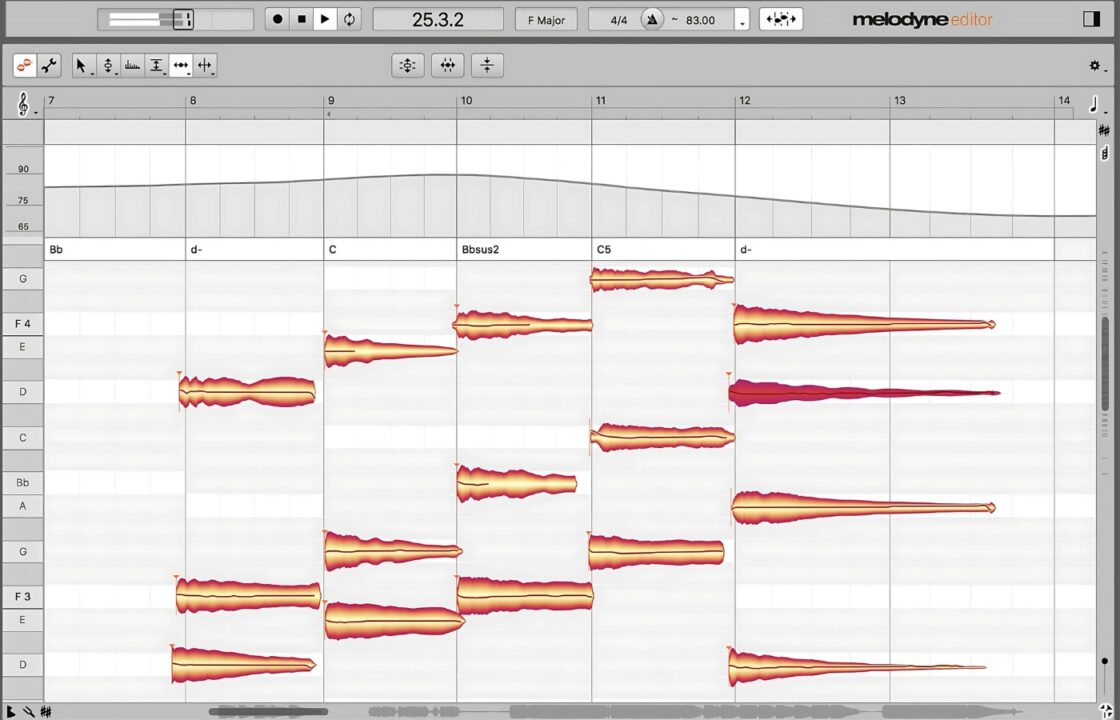Open the treble clef pitch grid menu
This screenshot has height=720, width=1120.
[x=24, y=104]
